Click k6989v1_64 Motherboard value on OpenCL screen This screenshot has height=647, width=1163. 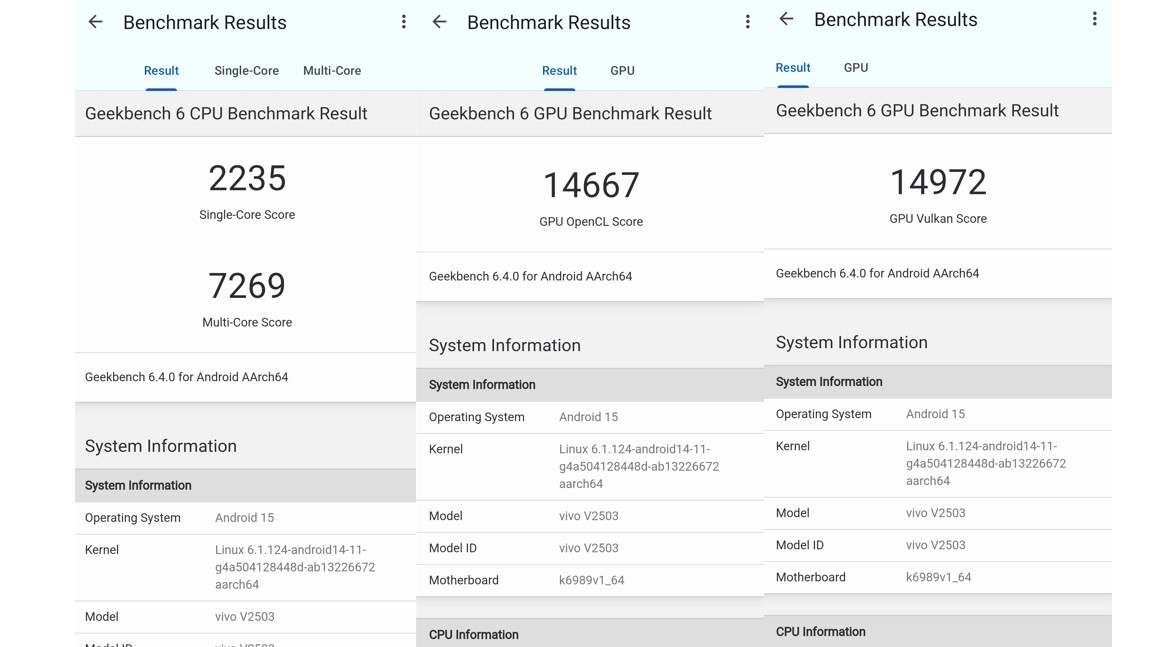[x=591, y=580]
